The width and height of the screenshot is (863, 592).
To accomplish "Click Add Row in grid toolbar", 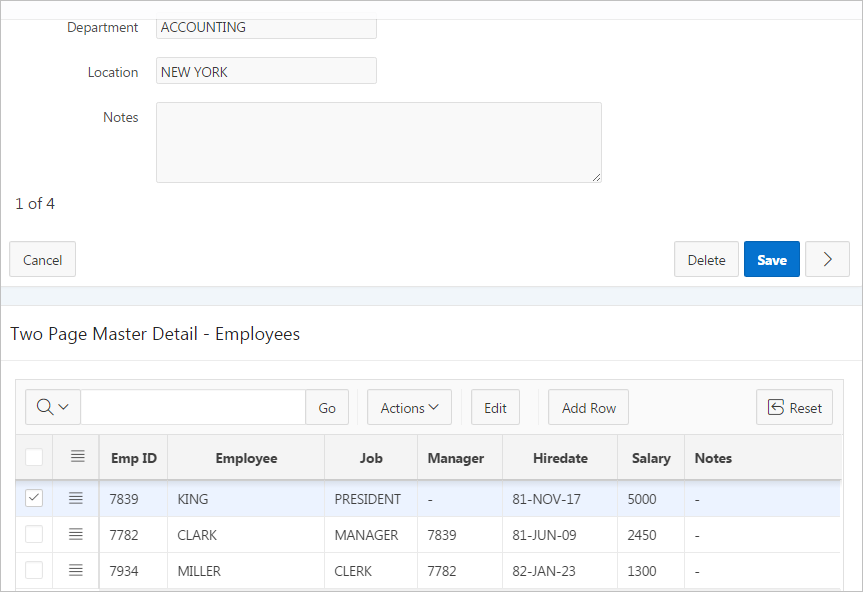I will (588, 407).
